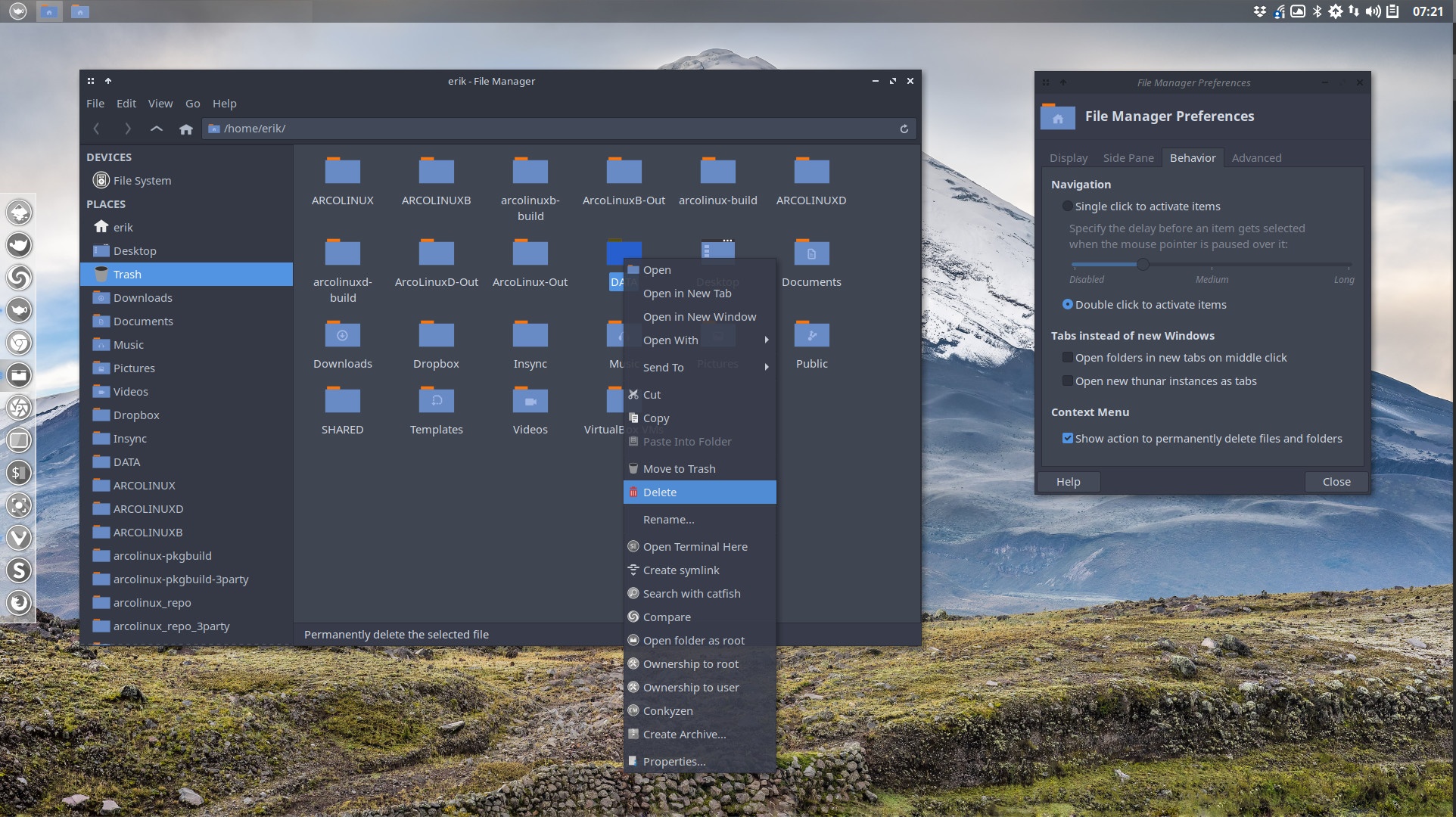Open the View menu

pyautogui.click(x=160, y=104)
